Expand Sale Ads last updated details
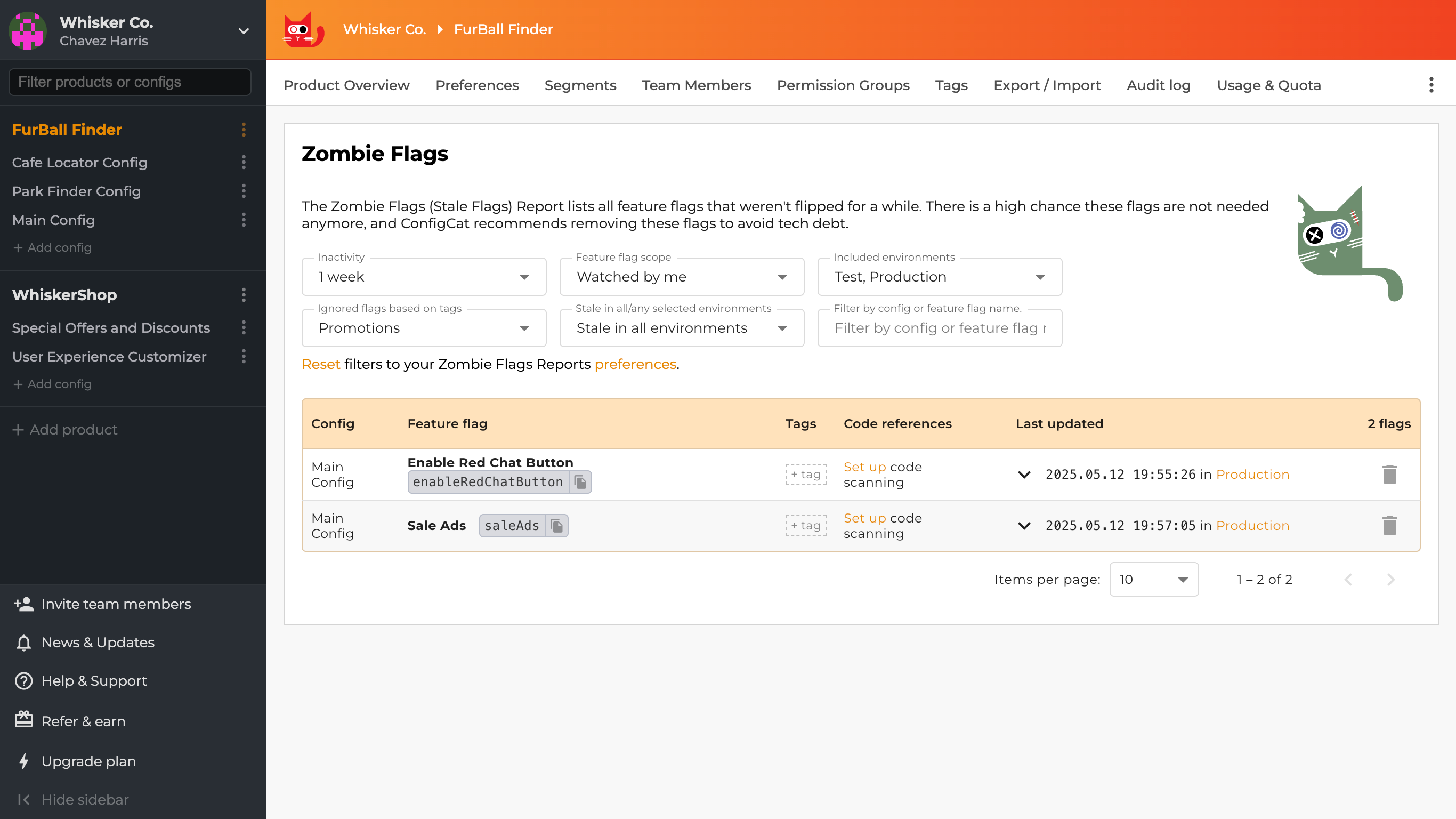Image resolution: width=1456 pixels, height=819 pixels. click(x=1024, y=525)
